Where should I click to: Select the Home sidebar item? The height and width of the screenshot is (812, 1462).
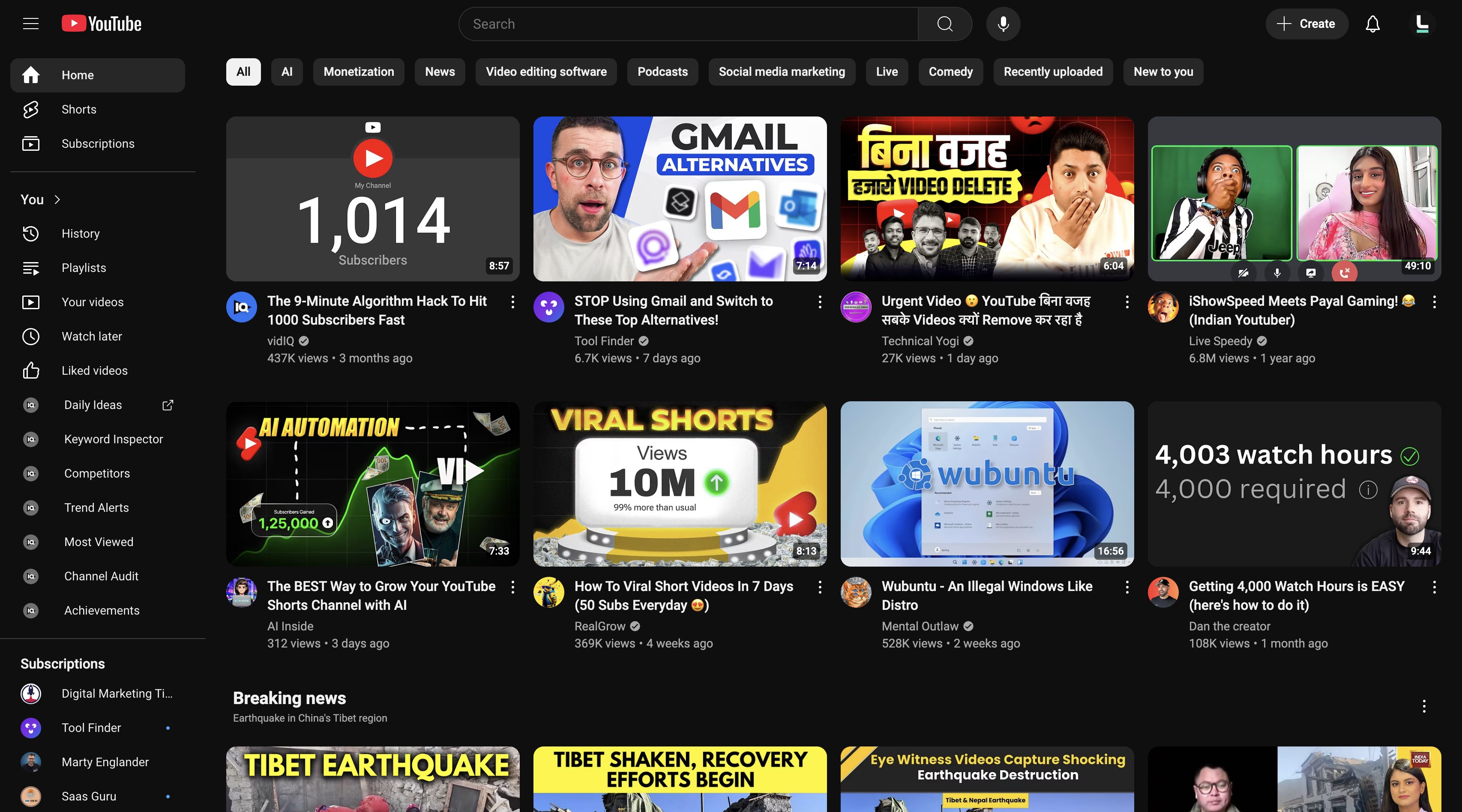[x=98, y=75]
